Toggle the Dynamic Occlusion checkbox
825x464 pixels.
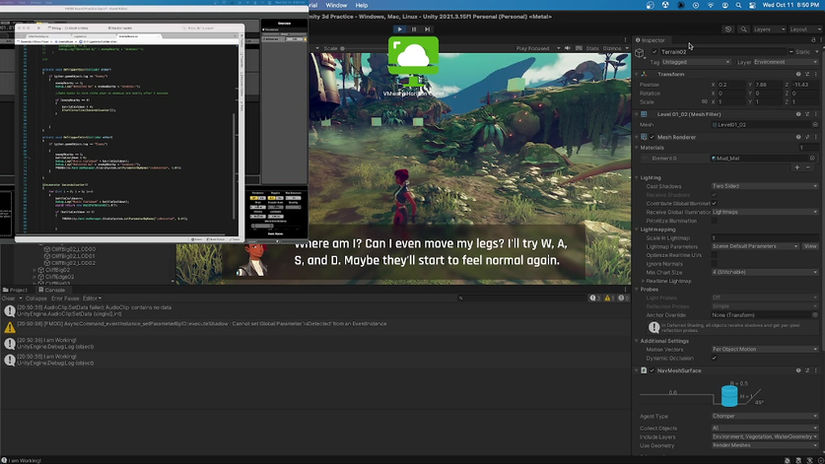(x=714, y=358)
